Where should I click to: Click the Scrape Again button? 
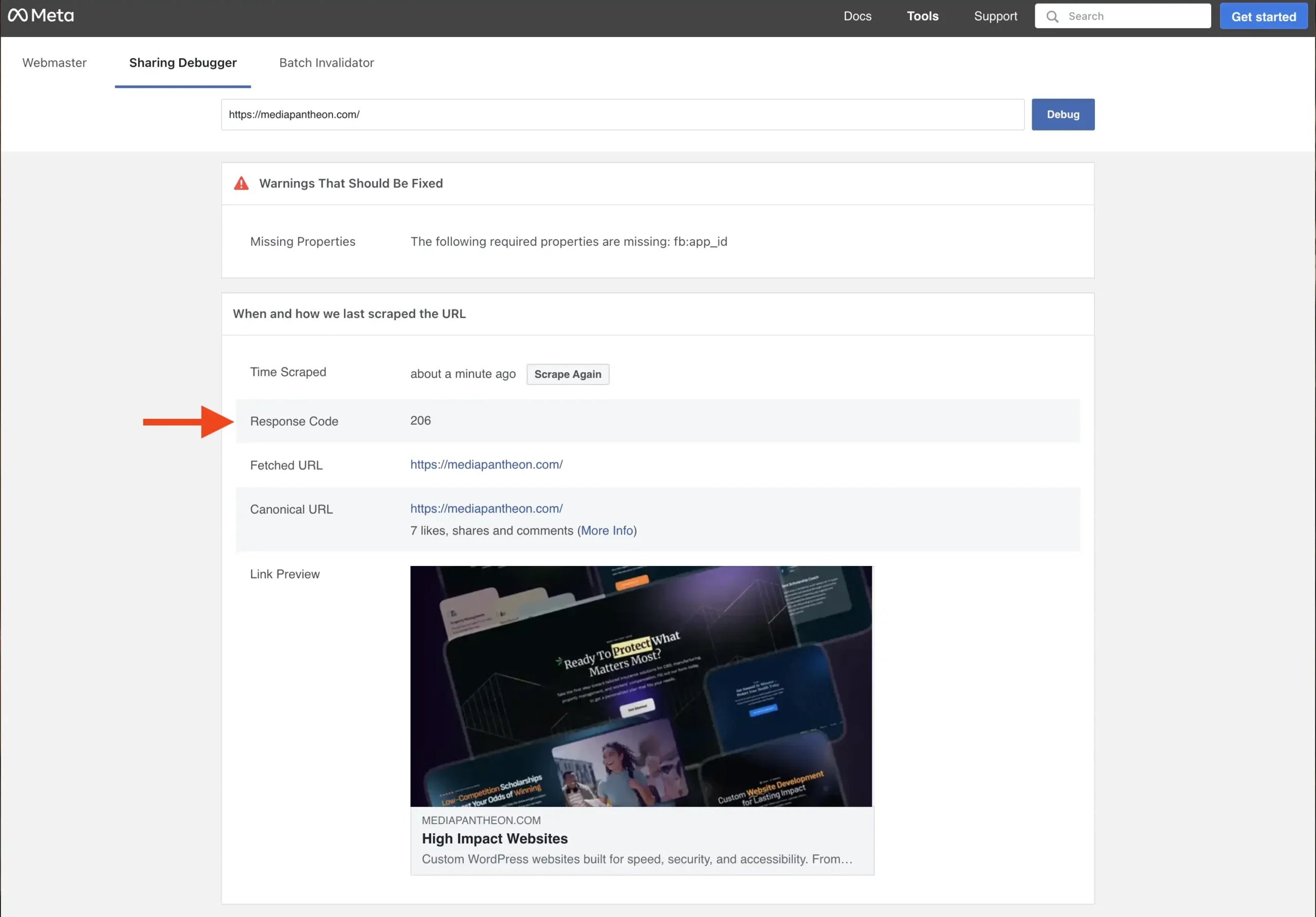click(568, 374)
